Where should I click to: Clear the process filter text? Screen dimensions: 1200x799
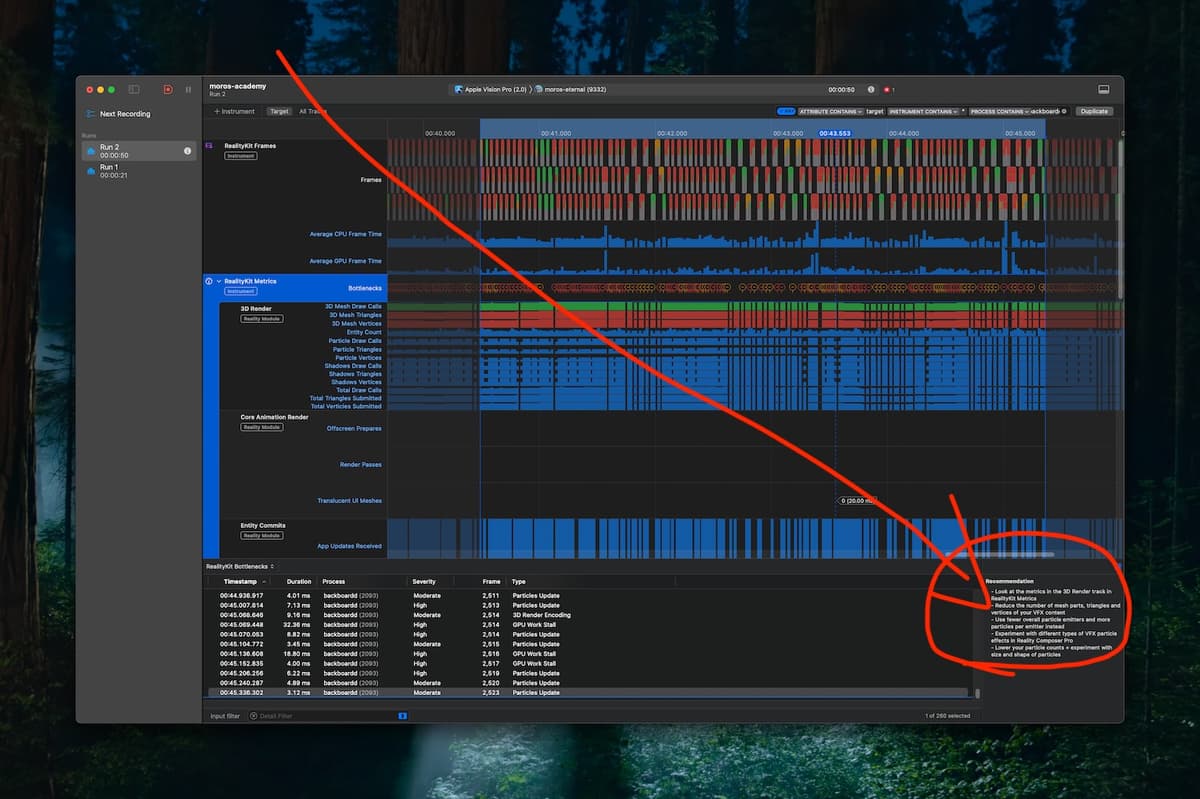pos(1064,111)
